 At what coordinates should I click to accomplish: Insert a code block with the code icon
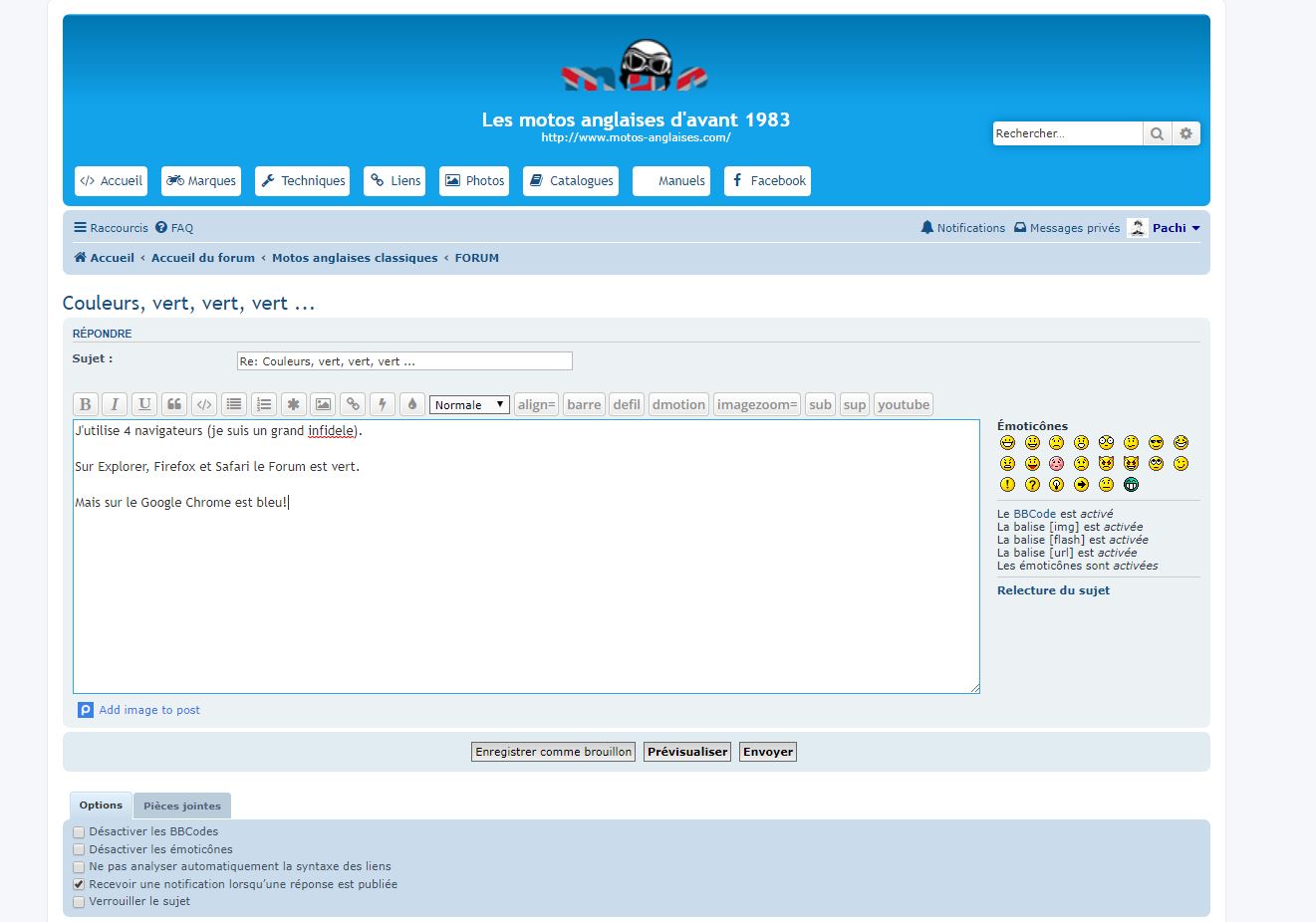(204, 404)
